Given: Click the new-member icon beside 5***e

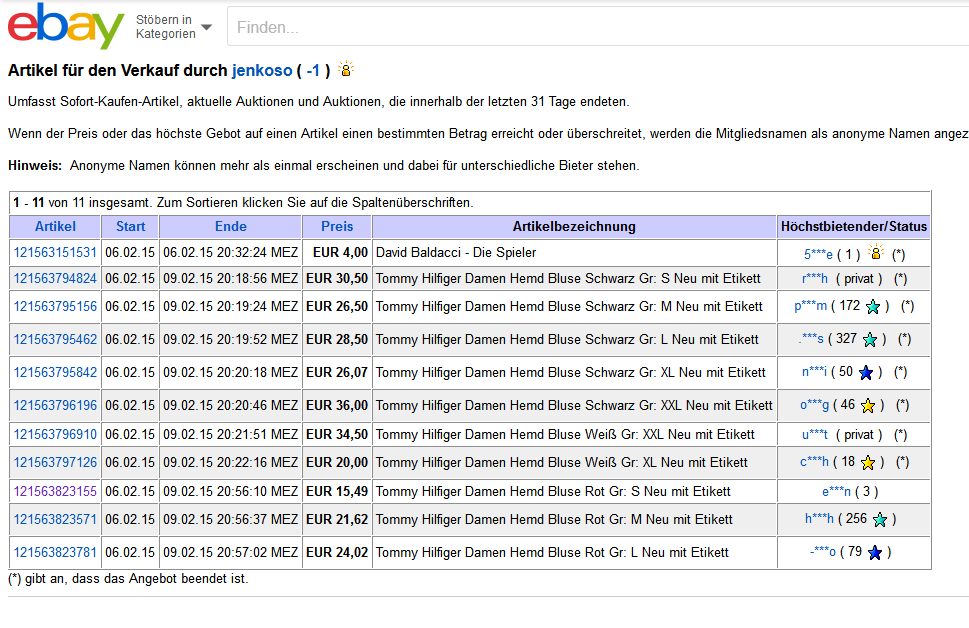Looking at the screenshot, I should 875,253.
